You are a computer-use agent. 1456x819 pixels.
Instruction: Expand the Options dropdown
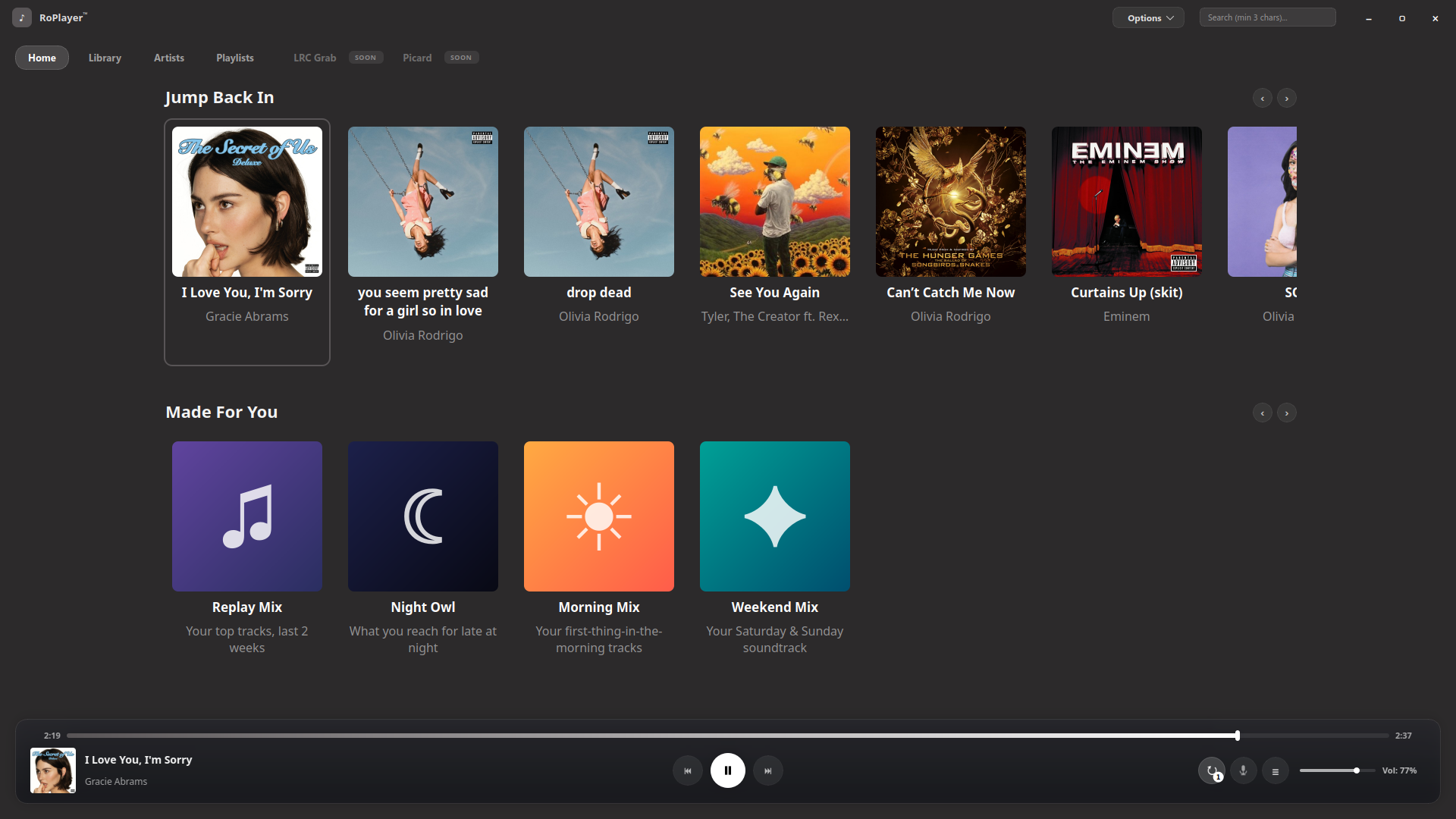tap(1148, 17)
